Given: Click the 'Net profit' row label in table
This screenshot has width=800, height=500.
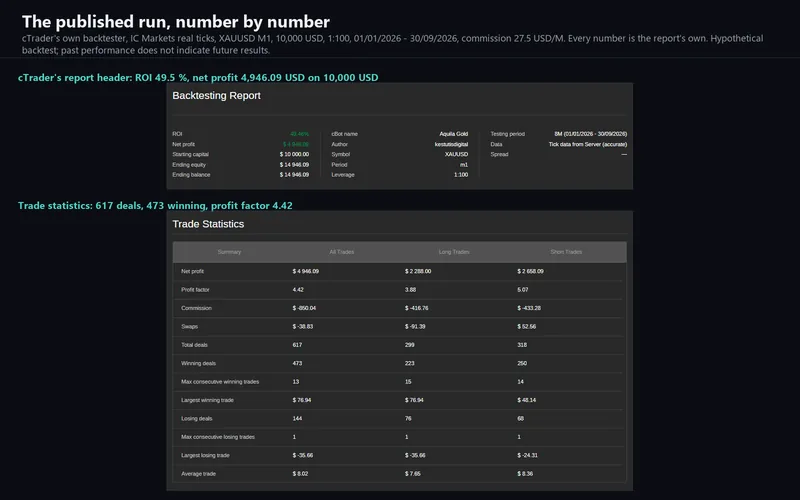Looking at the screenshot, I should pos(192,271).
